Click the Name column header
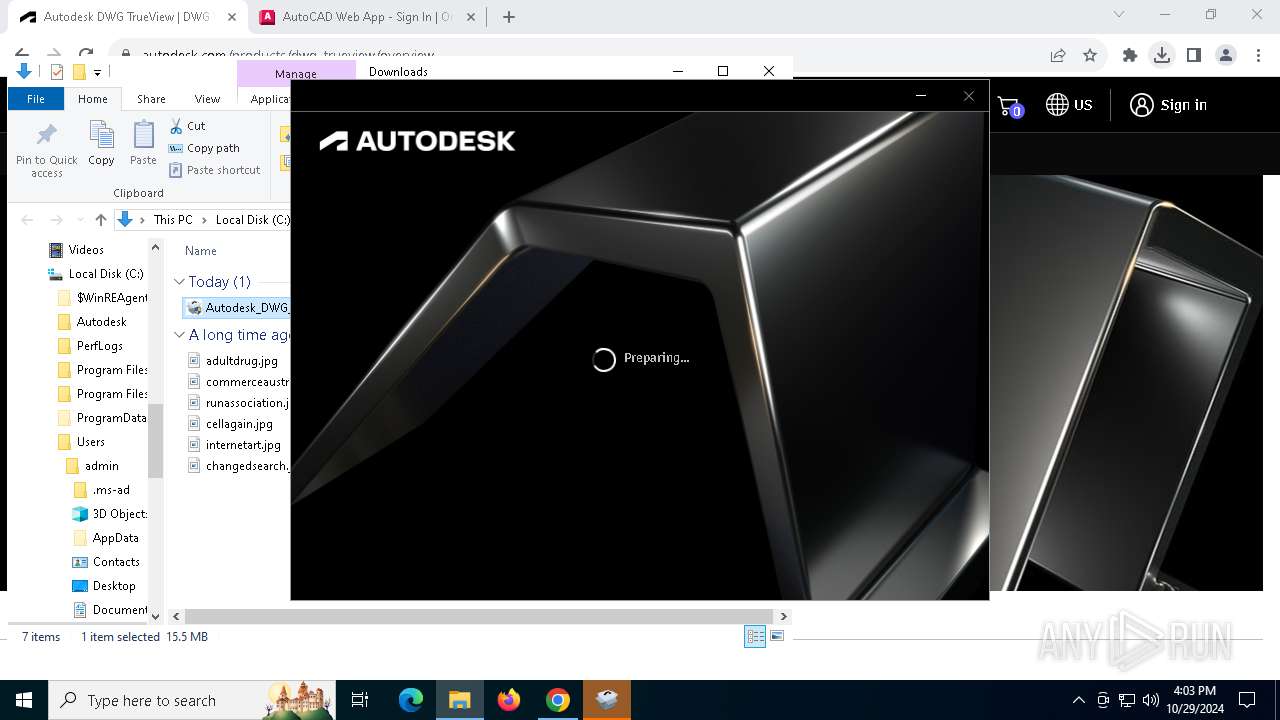Screen dimensions: 1280x720 (200, 251)
